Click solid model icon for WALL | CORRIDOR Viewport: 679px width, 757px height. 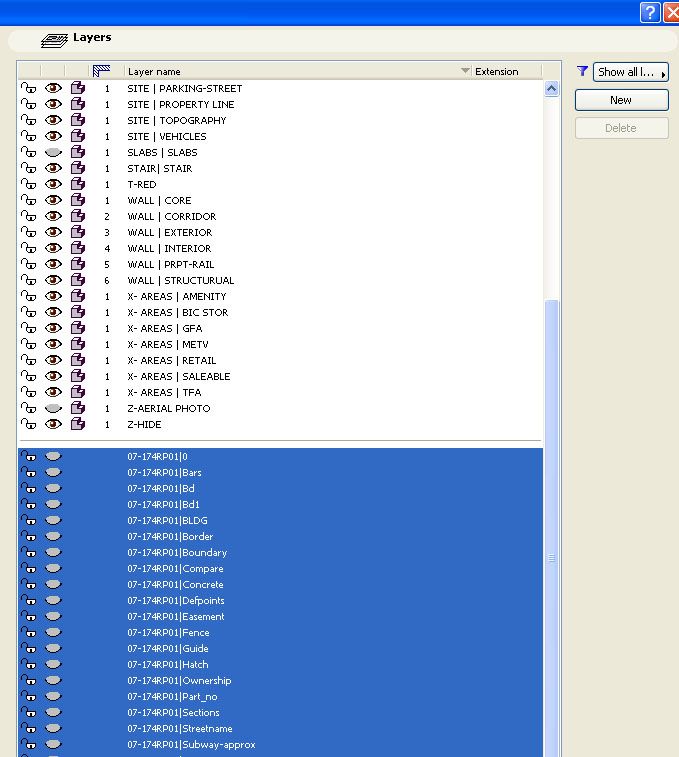click(x=78, y=216)
